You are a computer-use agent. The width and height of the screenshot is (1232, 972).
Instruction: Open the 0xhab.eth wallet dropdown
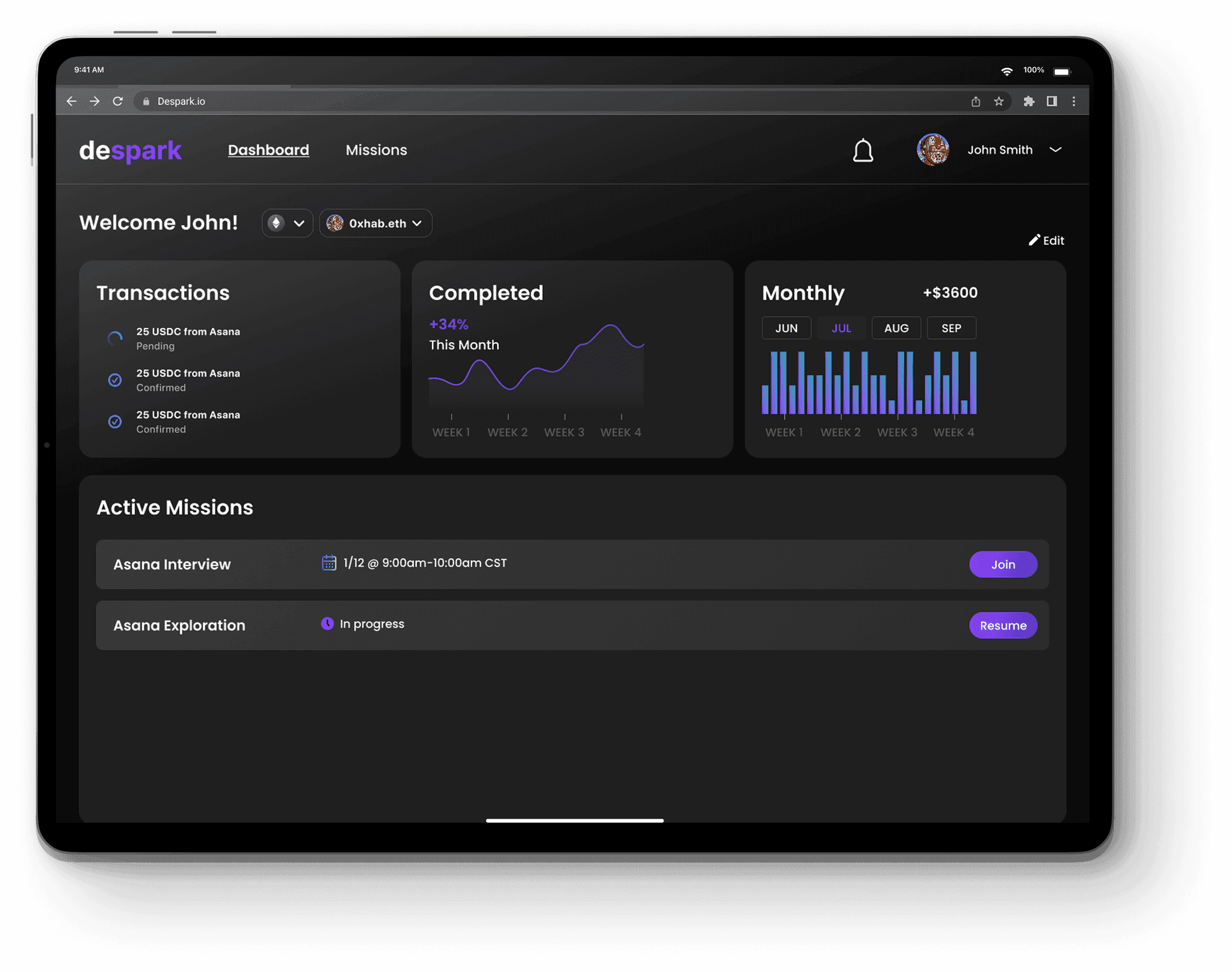(x=375, y=223)
